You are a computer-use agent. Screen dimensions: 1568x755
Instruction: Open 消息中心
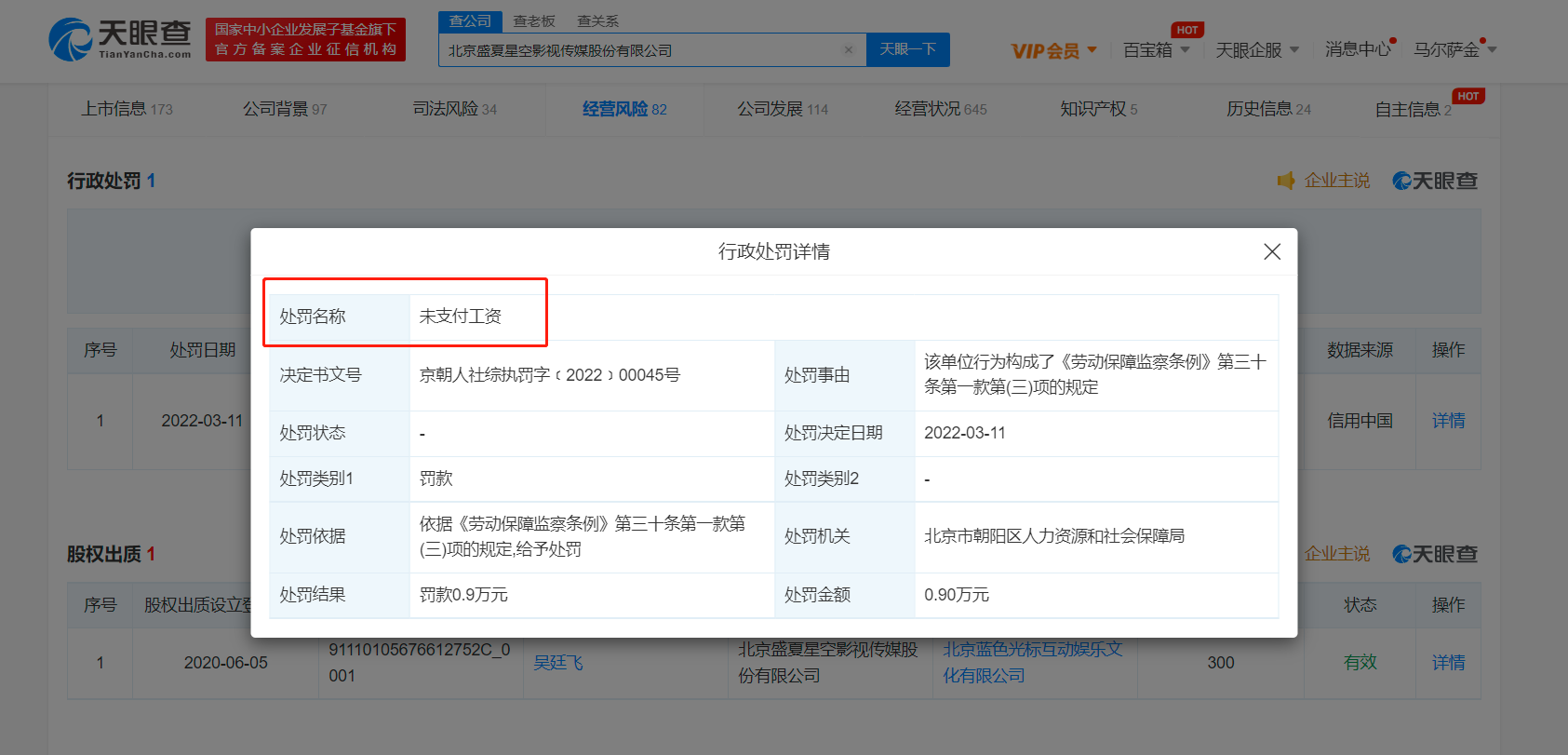tap(1358, 49)
